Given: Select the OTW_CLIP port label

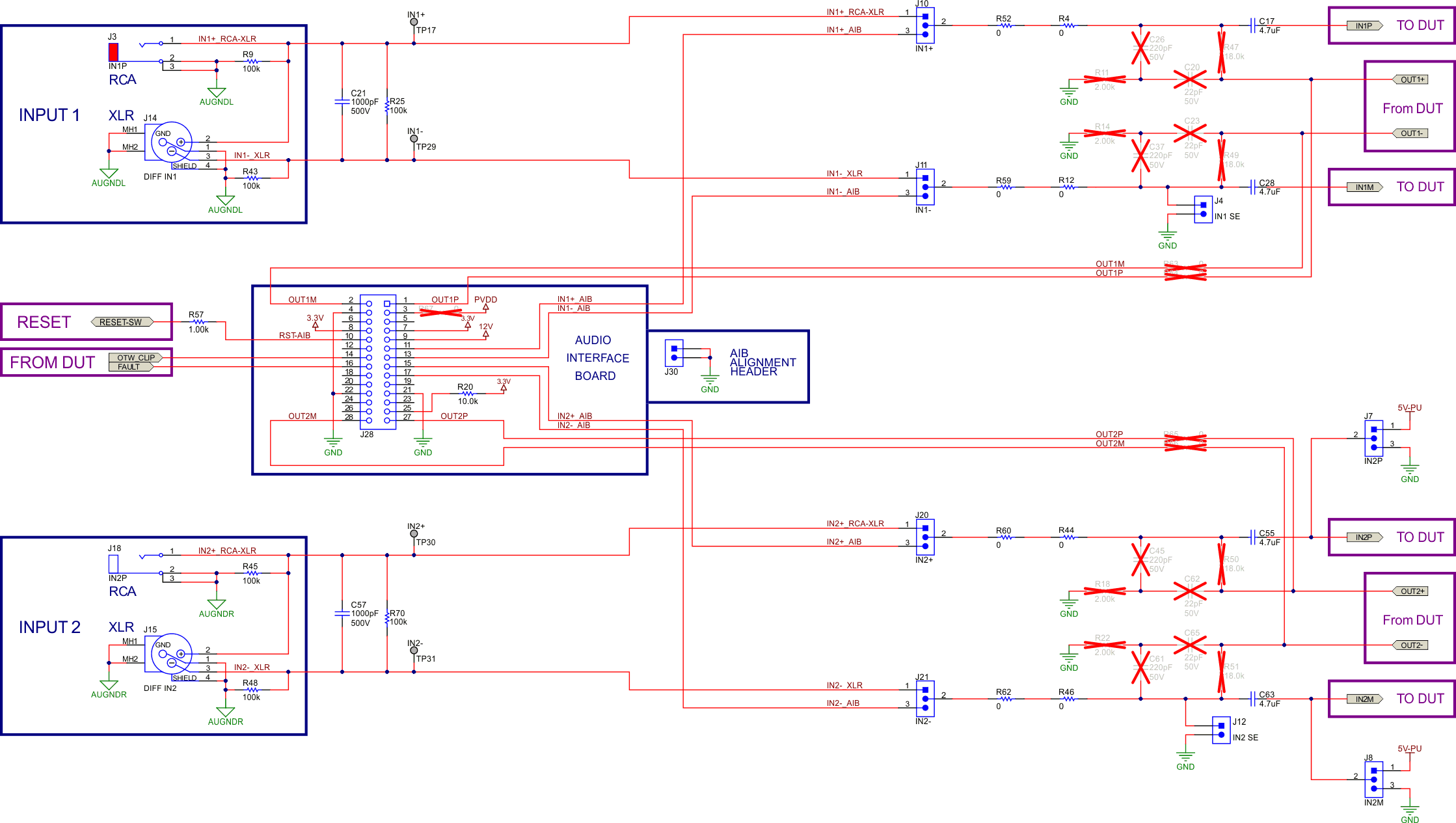Looking at the screenshot, I should [135, 357].
